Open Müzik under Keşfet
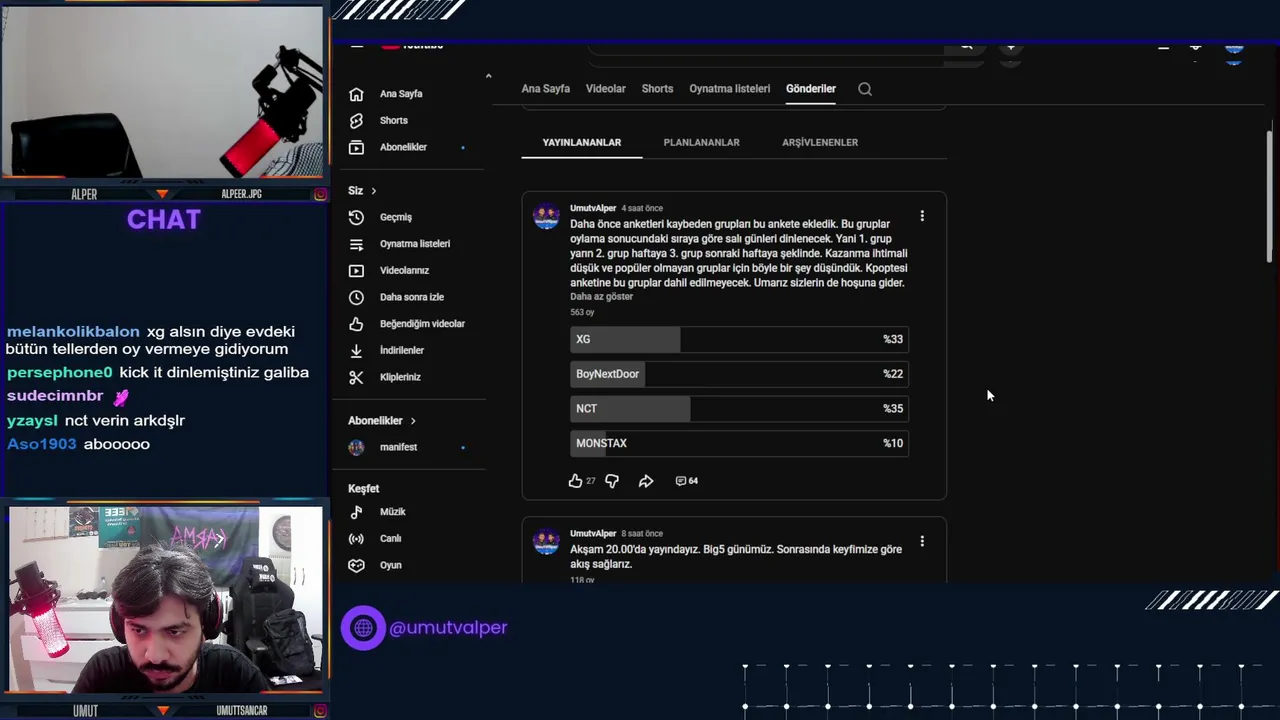This screenshot has width=1280, height=720. 392,512
